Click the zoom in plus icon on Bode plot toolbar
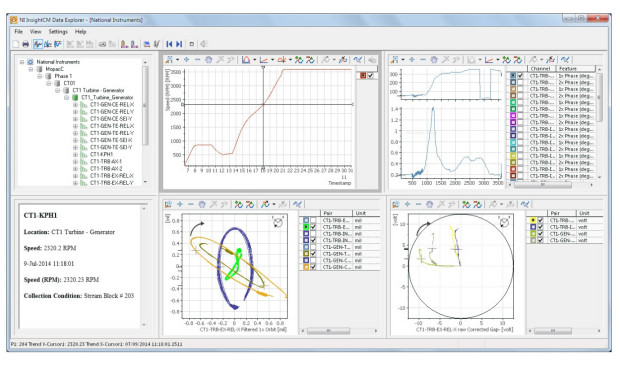The width and height of the screenshot is (620, 367). 412,60
